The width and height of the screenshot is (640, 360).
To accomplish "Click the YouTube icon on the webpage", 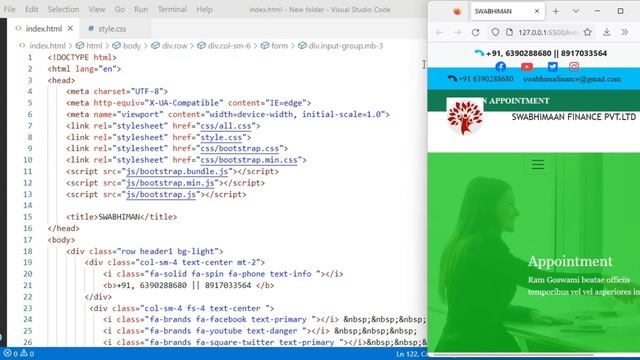I will [x=527, y=67].
